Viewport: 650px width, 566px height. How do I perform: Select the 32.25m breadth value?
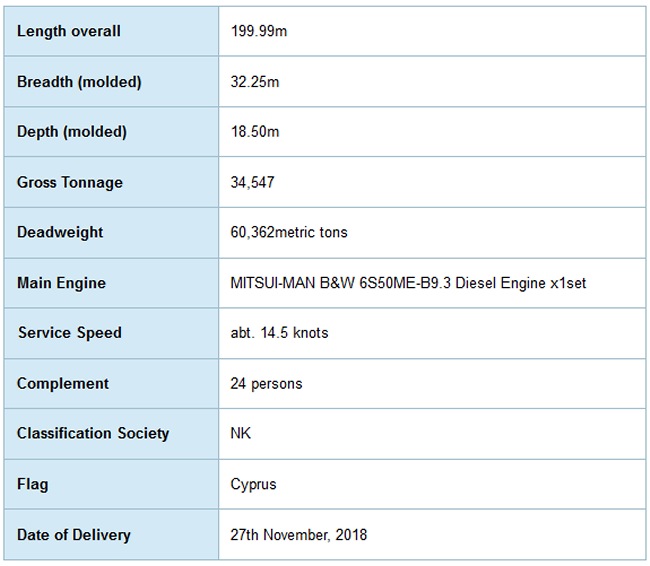(x=255, y=82)
